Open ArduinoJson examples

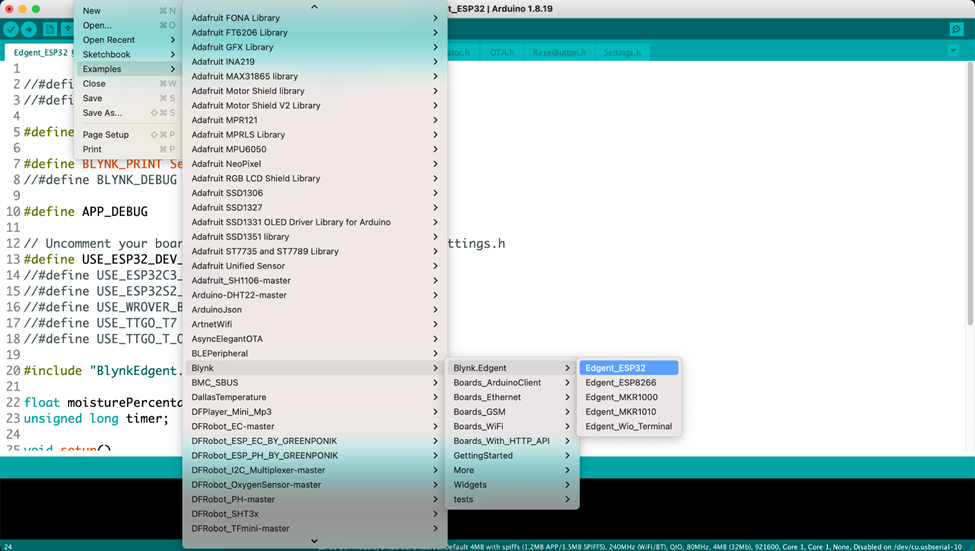click(x=315, y=310)
